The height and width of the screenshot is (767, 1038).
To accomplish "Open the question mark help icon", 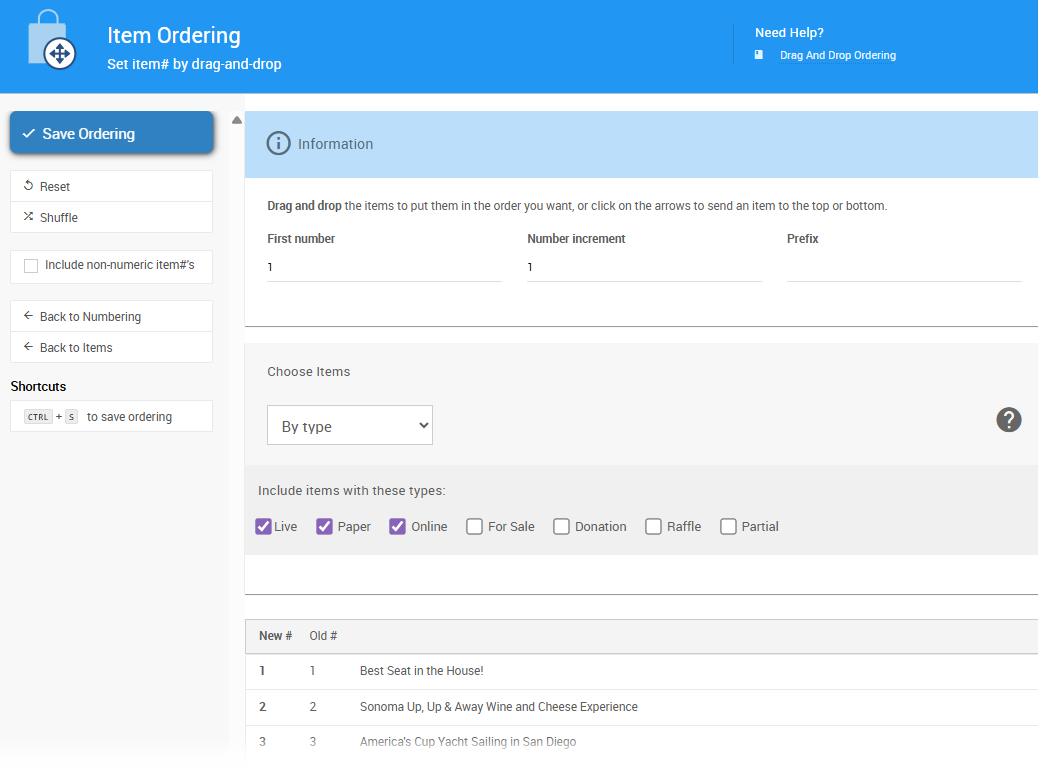I will click(x=1009, y=420).
